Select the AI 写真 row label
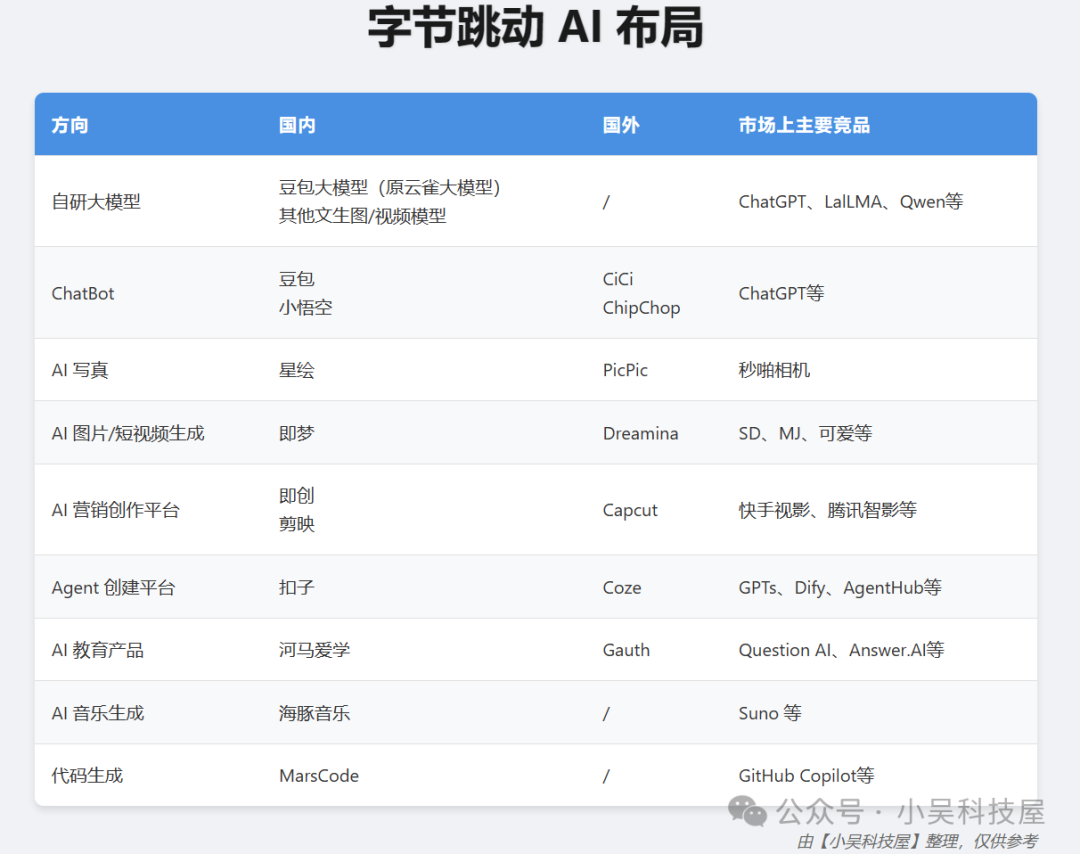The image size is (1080, 854). 80,371
